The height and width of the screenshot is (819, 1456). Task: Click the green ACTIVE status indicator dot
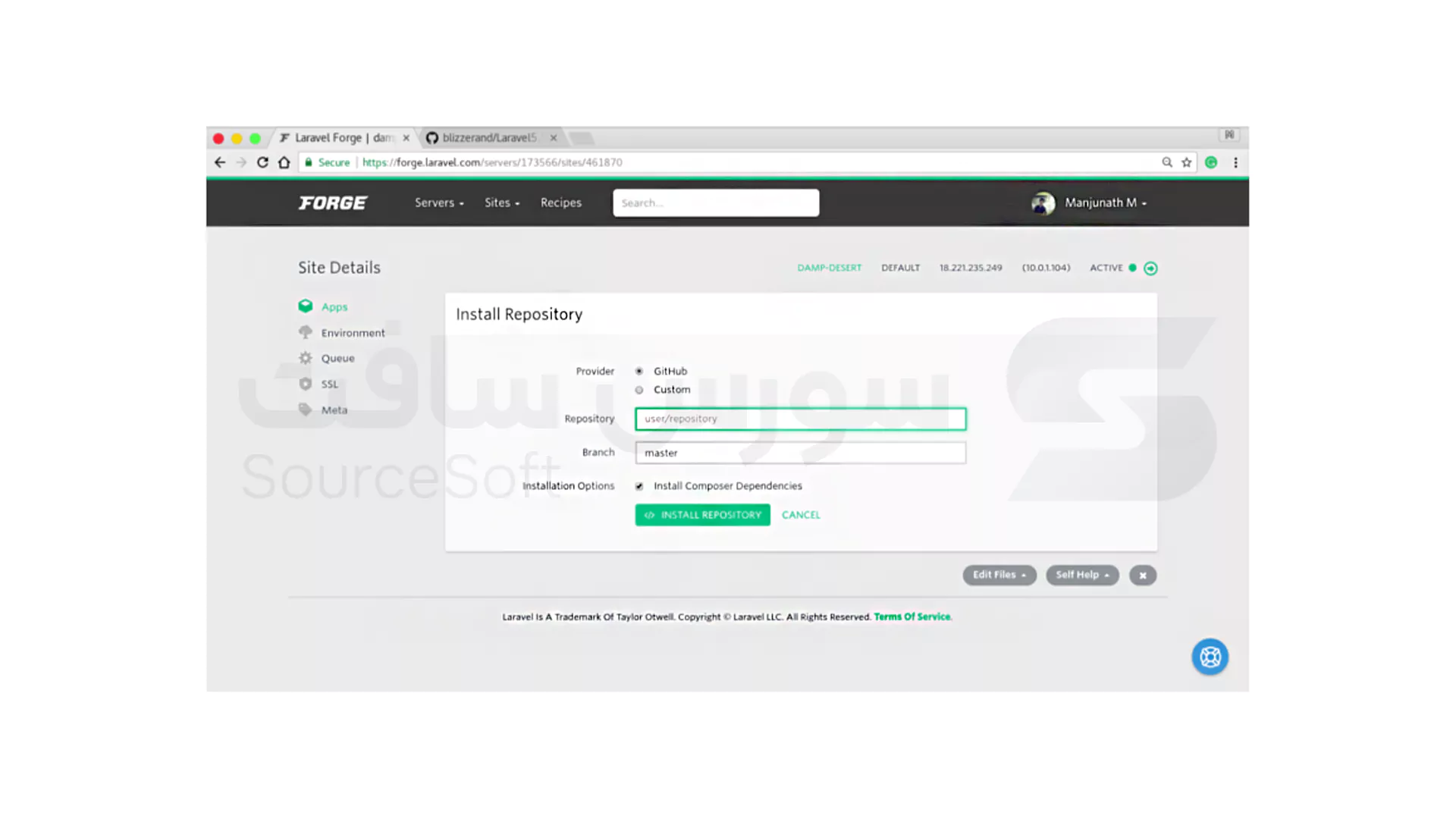point(1132,268)
